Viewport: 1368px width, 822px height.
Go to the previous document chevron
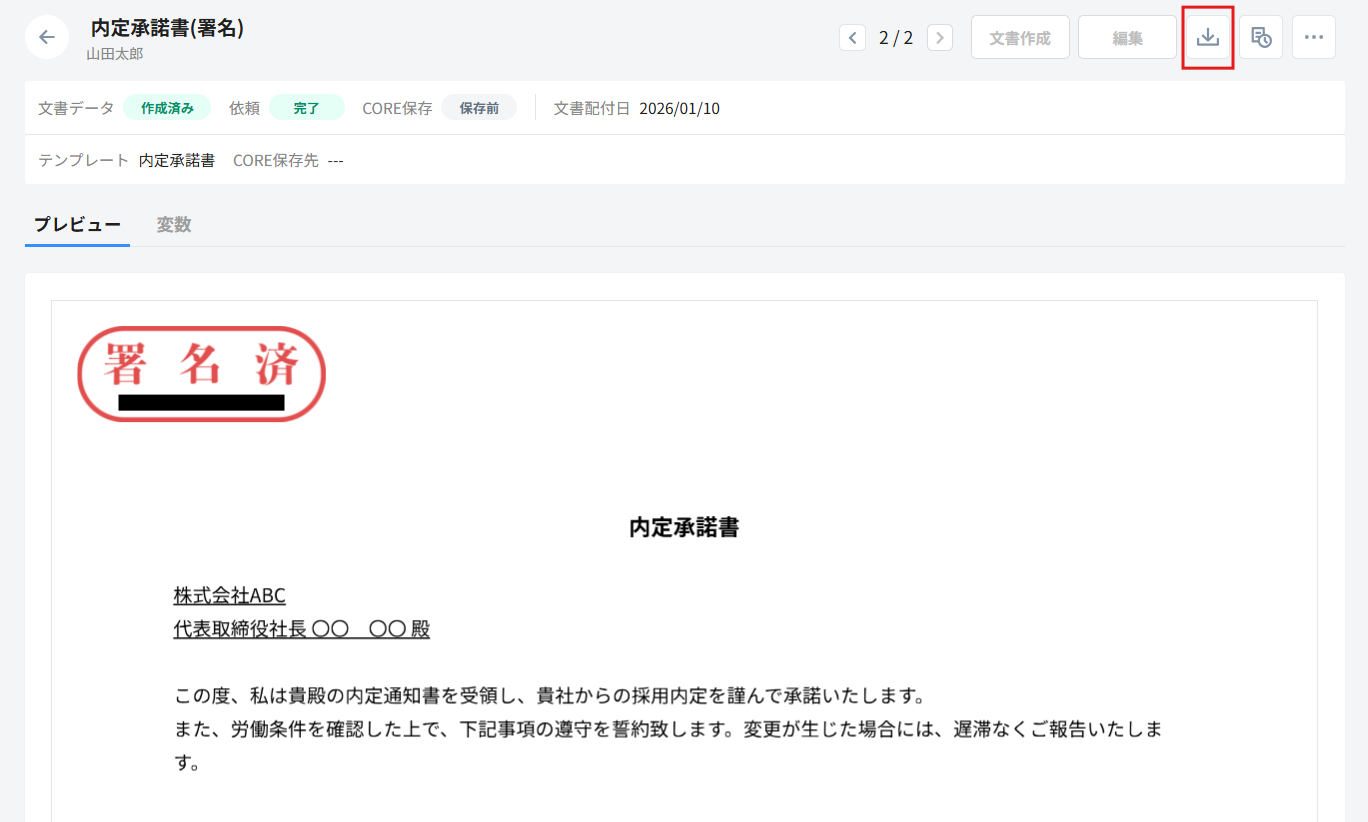coord(852,38)
